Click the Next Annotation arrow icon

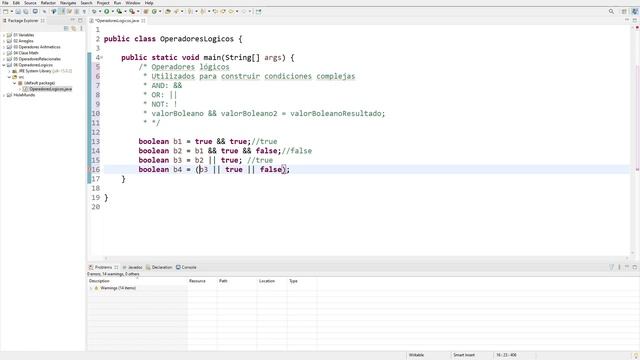coord(190,11)
